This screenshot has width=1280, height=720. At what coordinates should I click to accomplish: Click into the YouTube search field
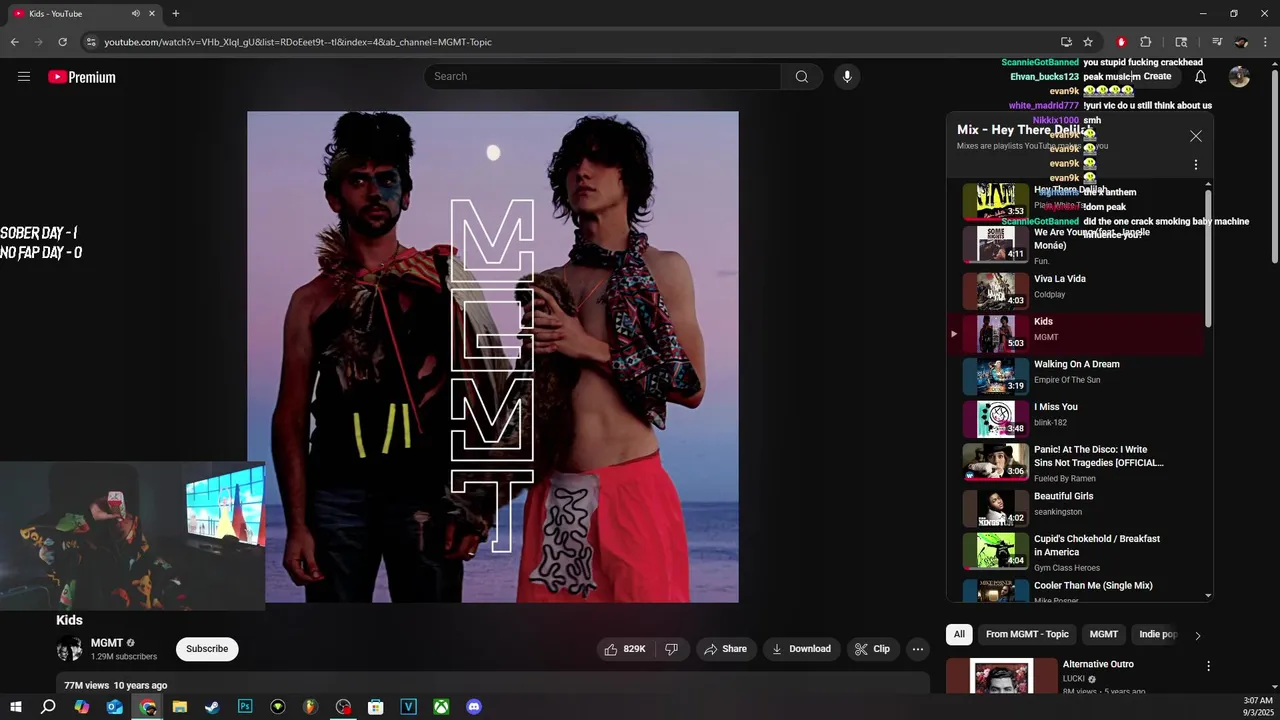603,77
